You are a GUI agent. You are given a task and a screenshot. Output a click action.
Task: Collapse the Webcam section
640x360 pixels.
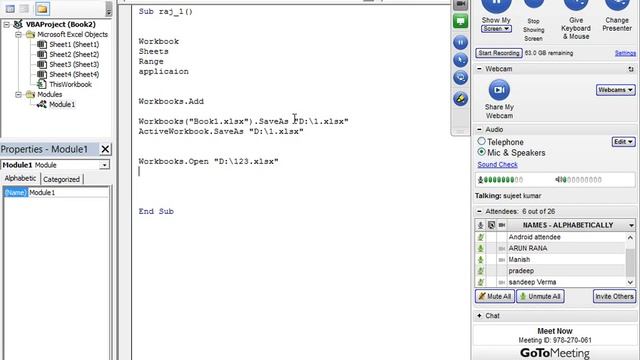pyautogui.click(x=479, y=69)
